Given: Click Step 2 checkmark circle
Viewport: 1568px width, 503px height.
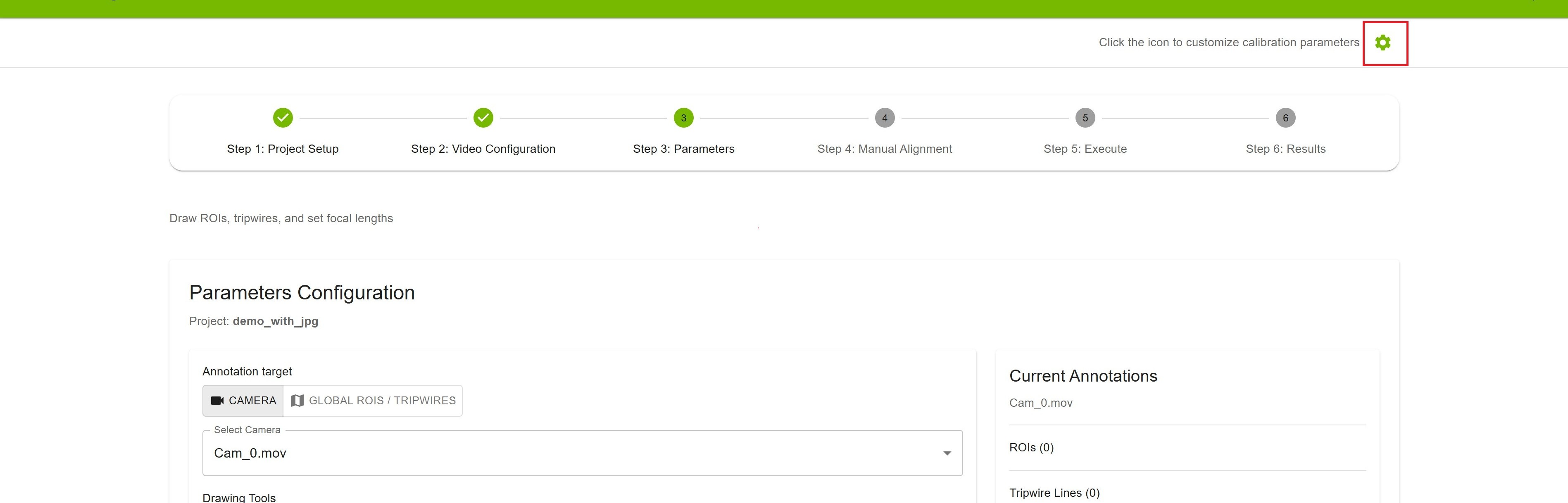Looking at the screenshot, I should [x=483, y=117].
